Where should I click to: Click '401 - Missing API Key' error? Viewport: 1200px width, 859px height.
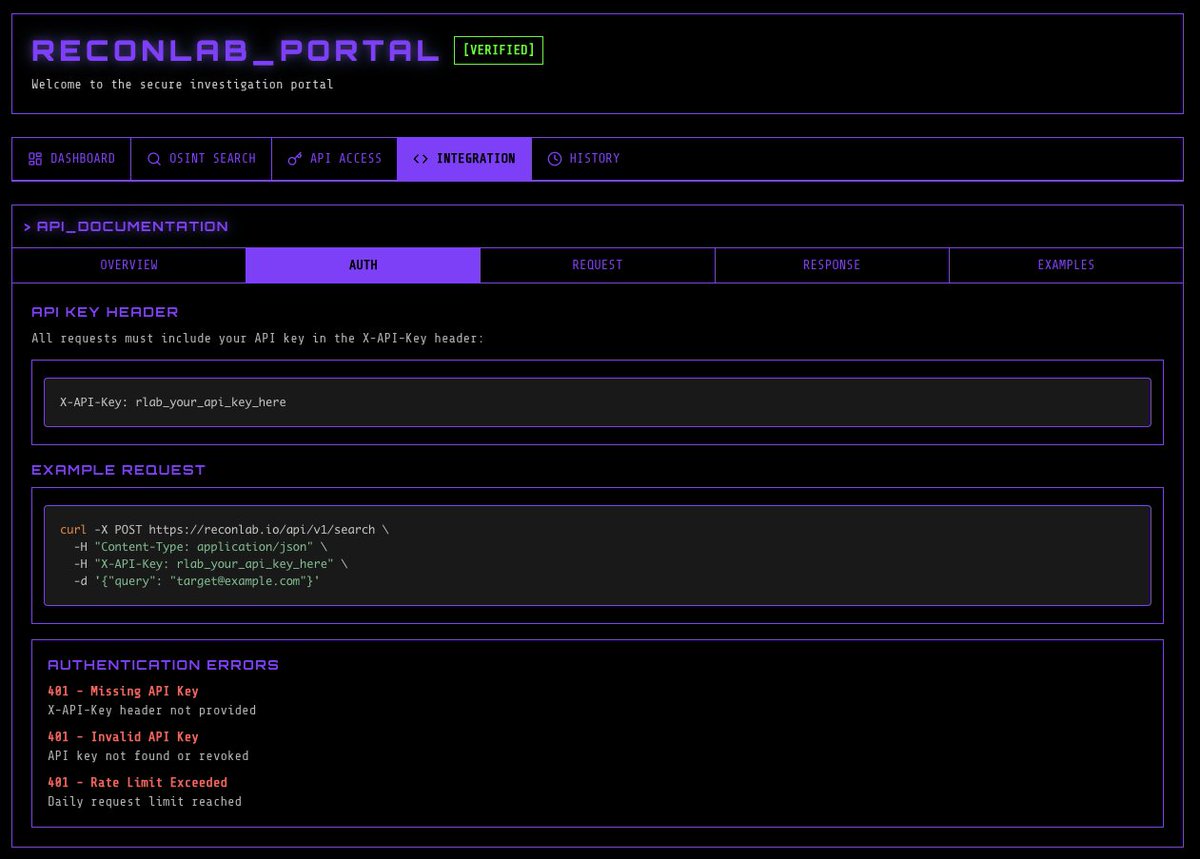coord(123,691)
